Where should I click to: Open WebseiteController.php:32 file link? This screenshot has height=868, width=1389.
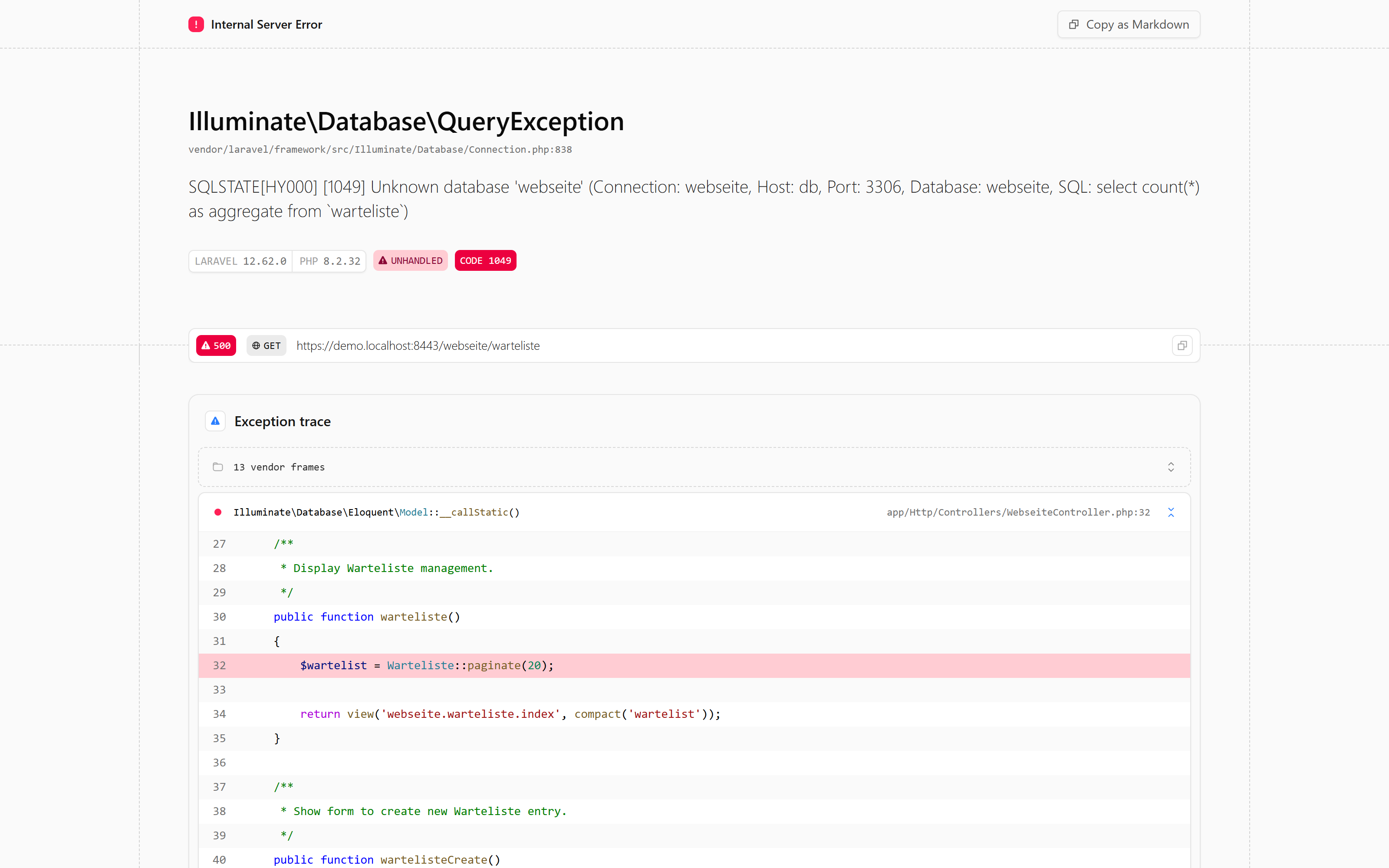(x=1017, y=512)
